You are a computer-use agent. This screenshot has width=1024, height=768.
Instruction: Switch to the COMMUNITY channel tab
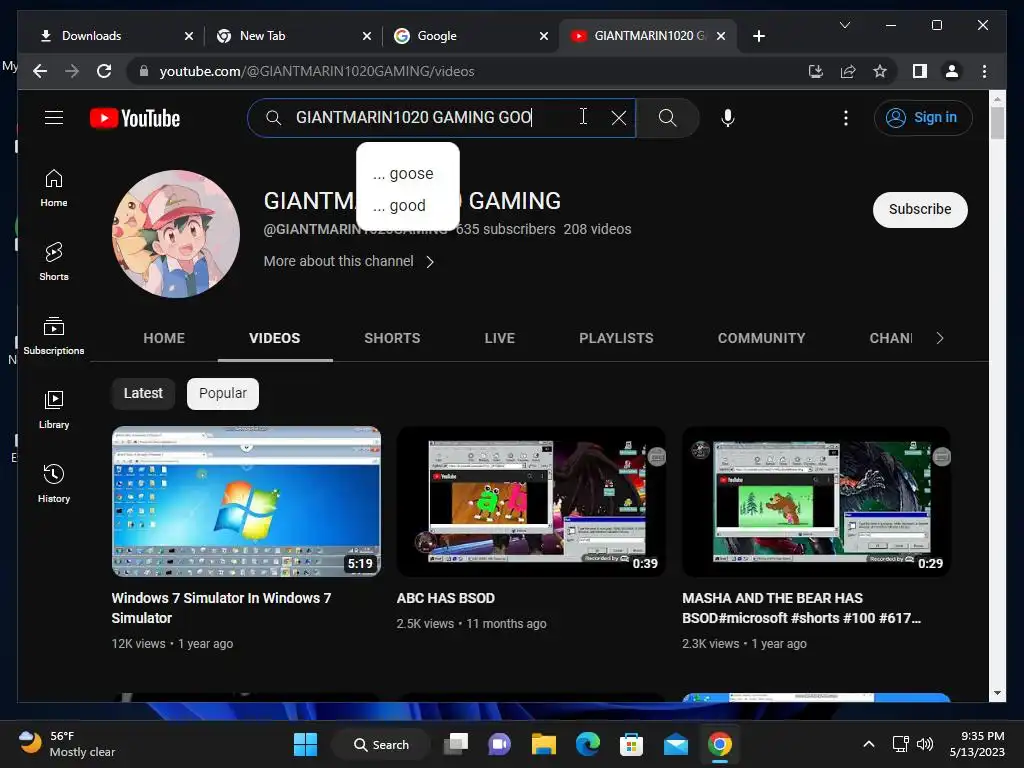click(761, 338)
